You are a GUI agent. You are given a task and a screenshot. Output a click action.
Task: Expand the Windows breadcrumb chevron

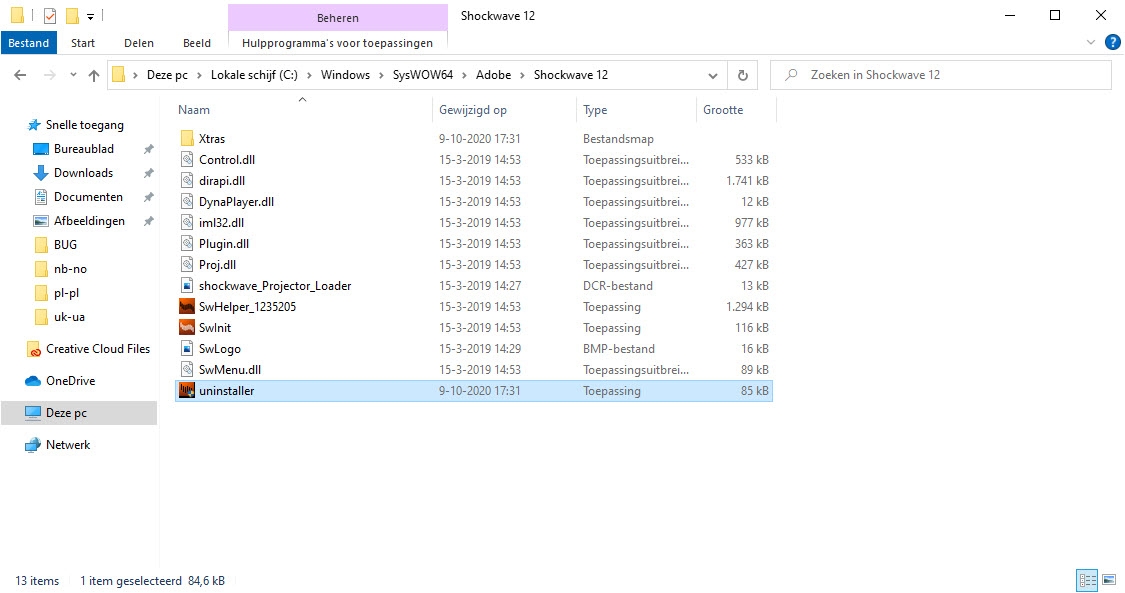point(382,75)
